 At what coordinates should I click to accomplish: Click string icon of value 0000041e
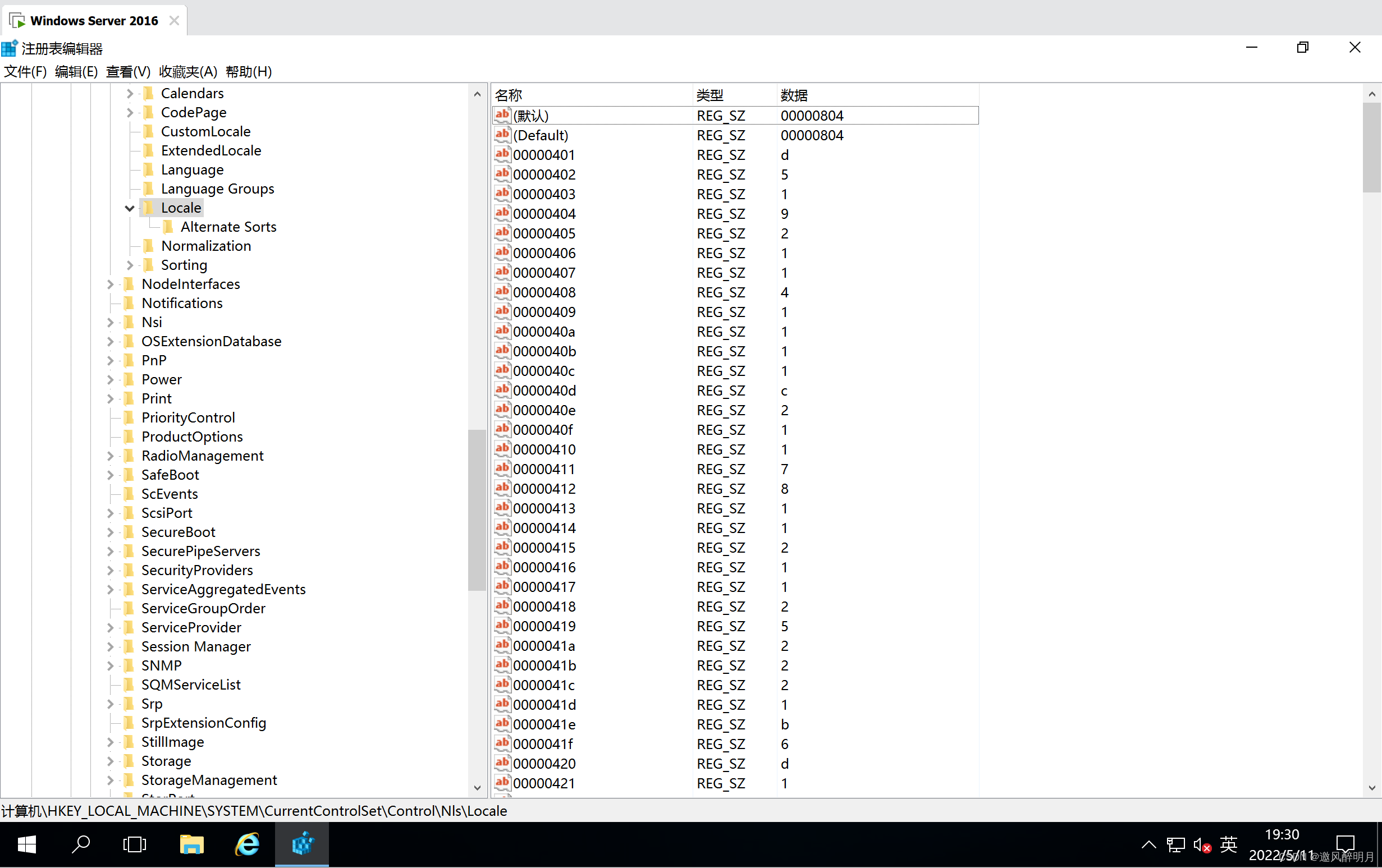502,724
